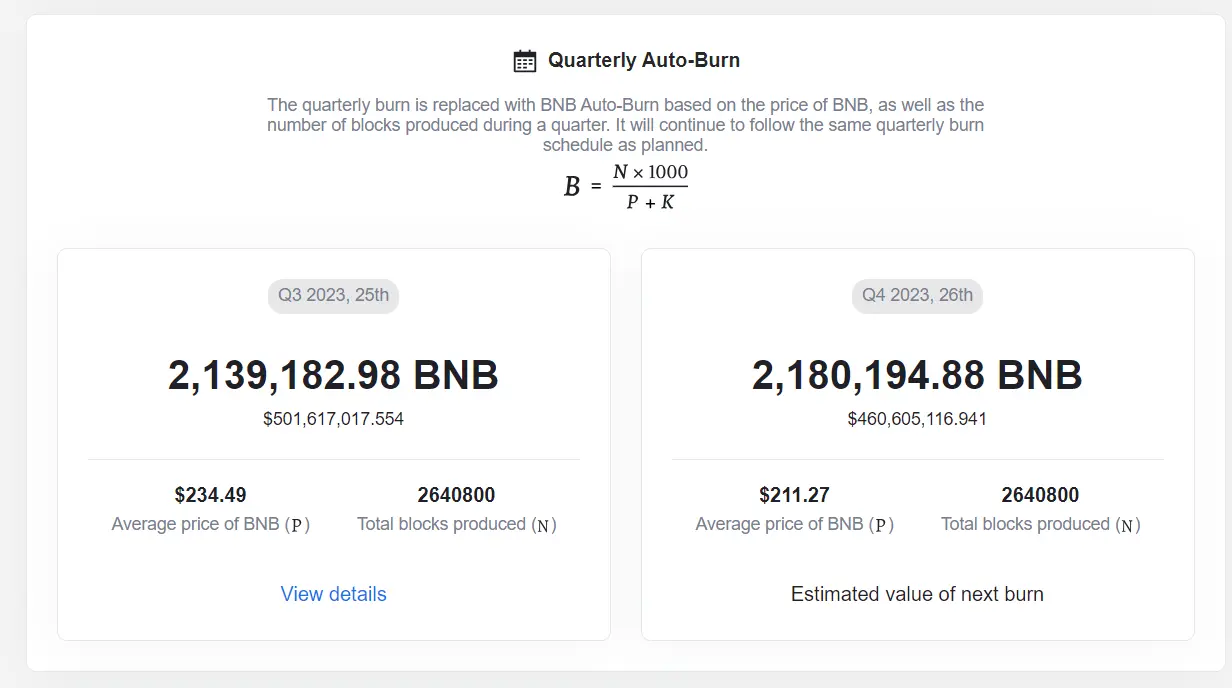Click the Q4 2023, 26th badge
1232x688 pixels.
(917, 296)
